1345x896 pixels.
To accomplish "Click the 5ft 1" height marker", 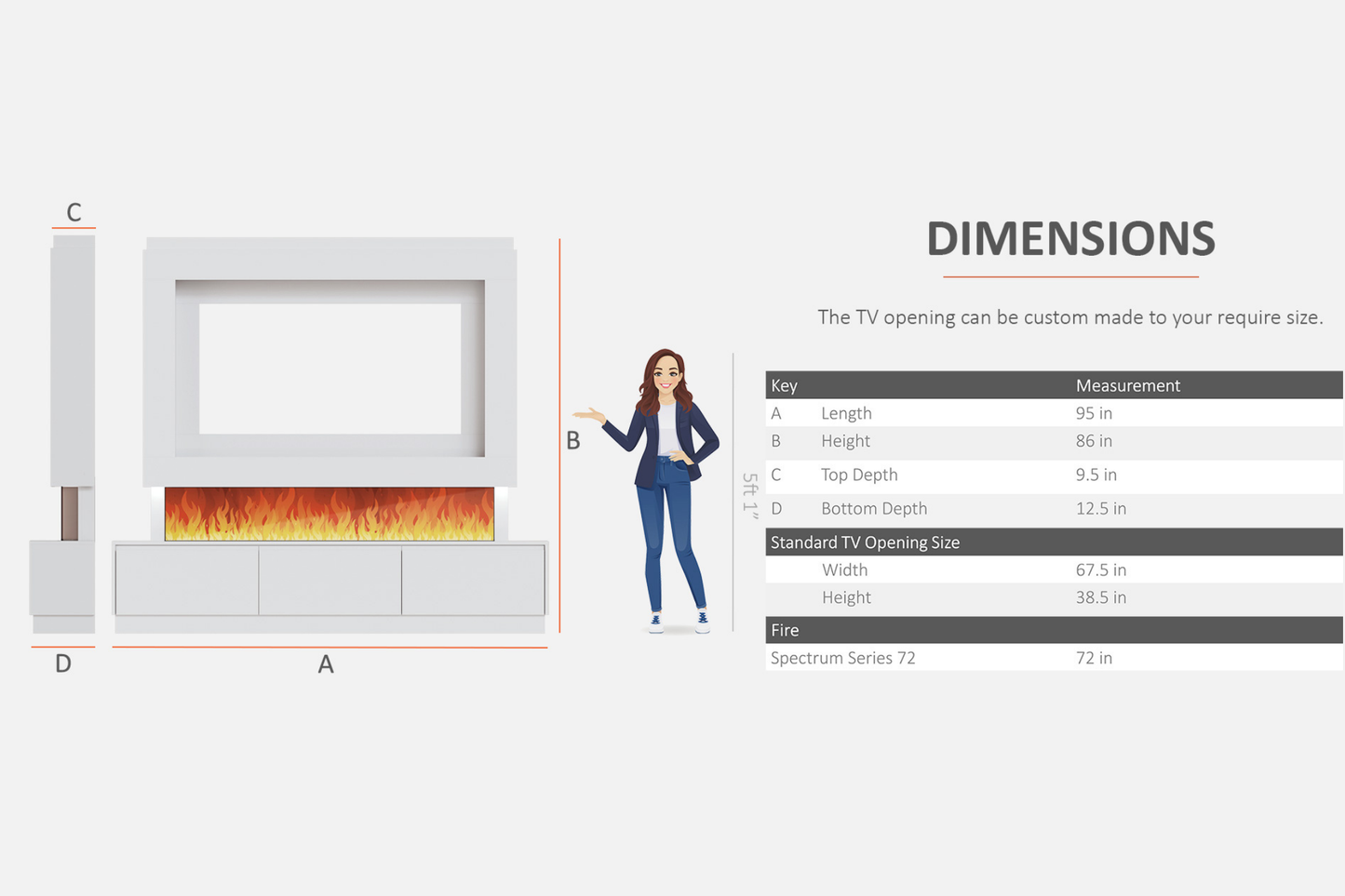I will point(750,495).
